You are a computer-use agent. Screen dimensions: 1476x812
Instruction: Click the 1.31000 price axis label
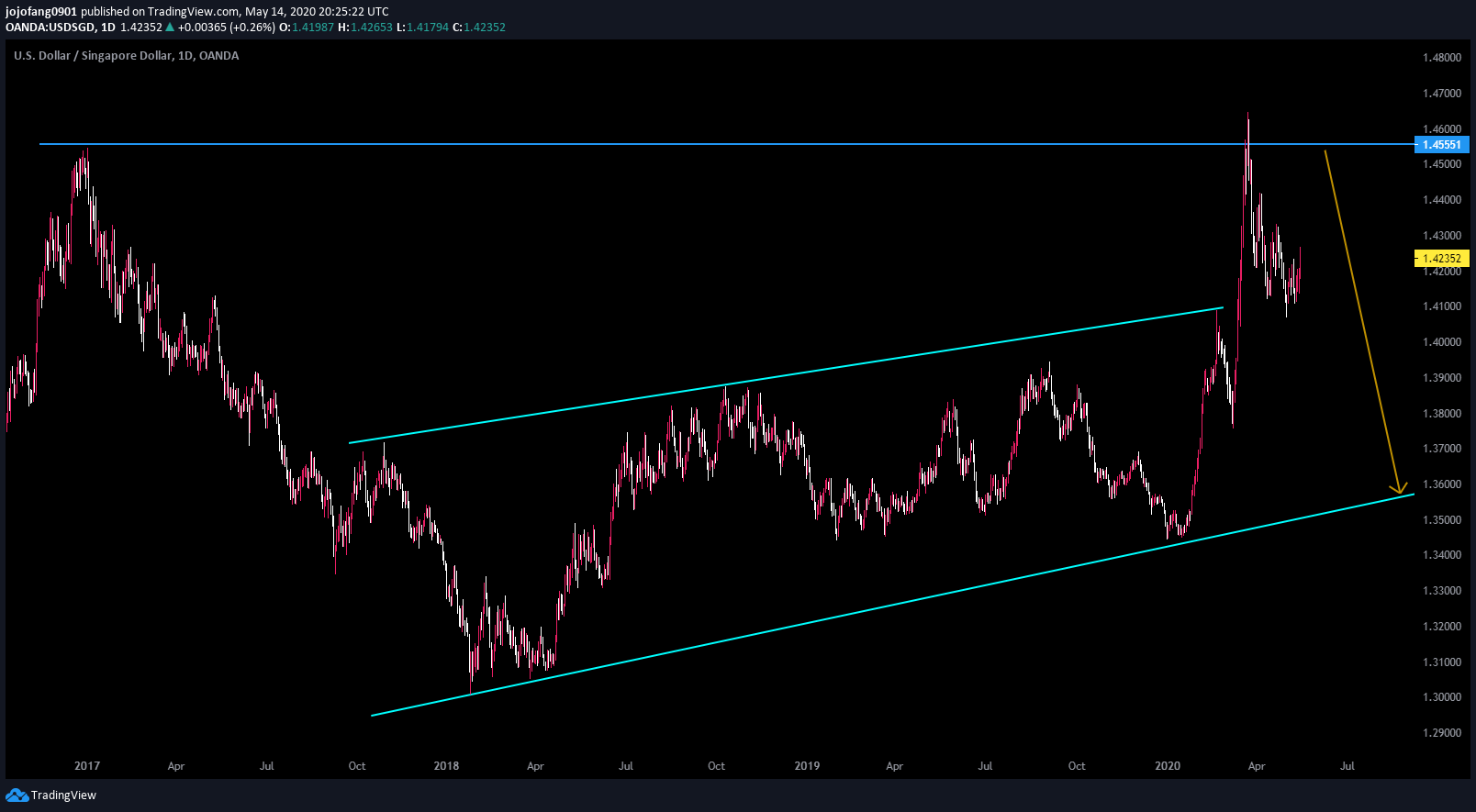[1442, 662]
